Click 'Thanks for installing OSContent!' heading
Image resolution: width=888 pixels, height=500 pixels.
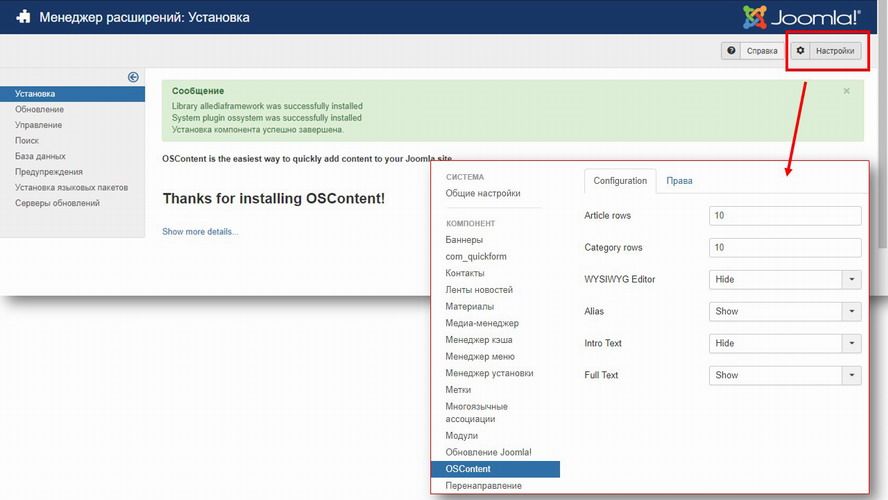274,199
